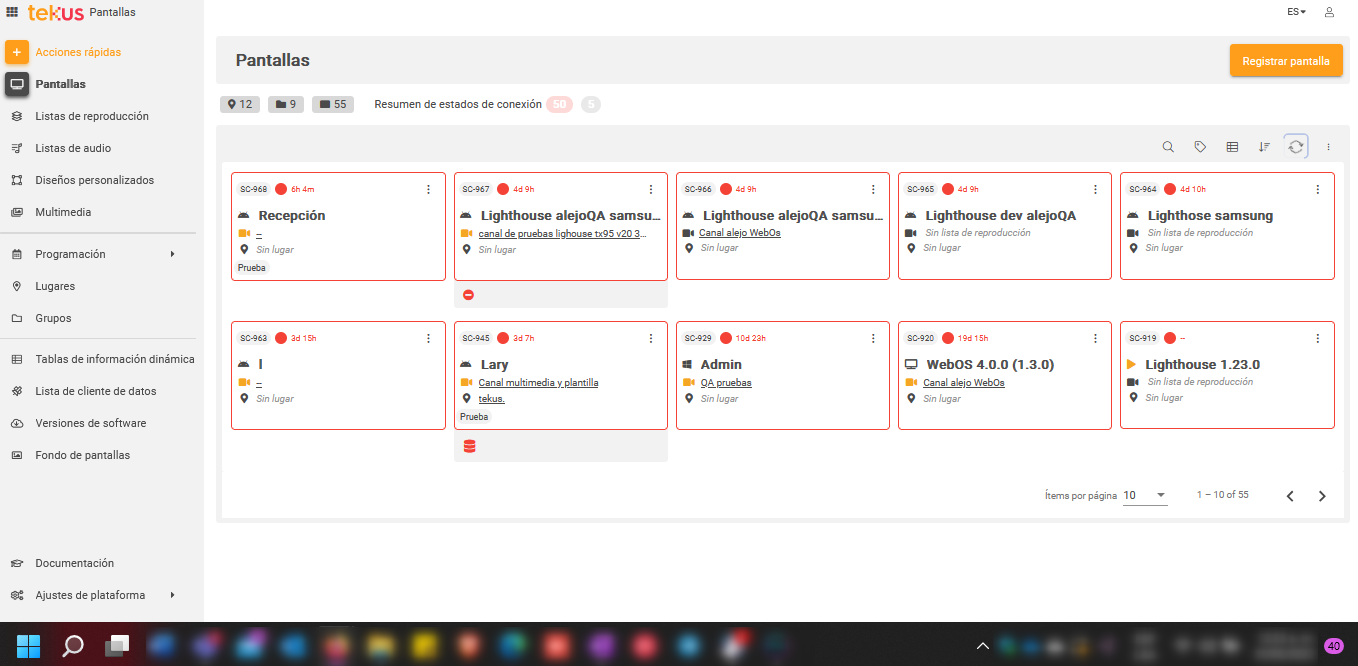1358x666 pixels.
Task: Click the refresh screens icon
Action: (1296, 147)
